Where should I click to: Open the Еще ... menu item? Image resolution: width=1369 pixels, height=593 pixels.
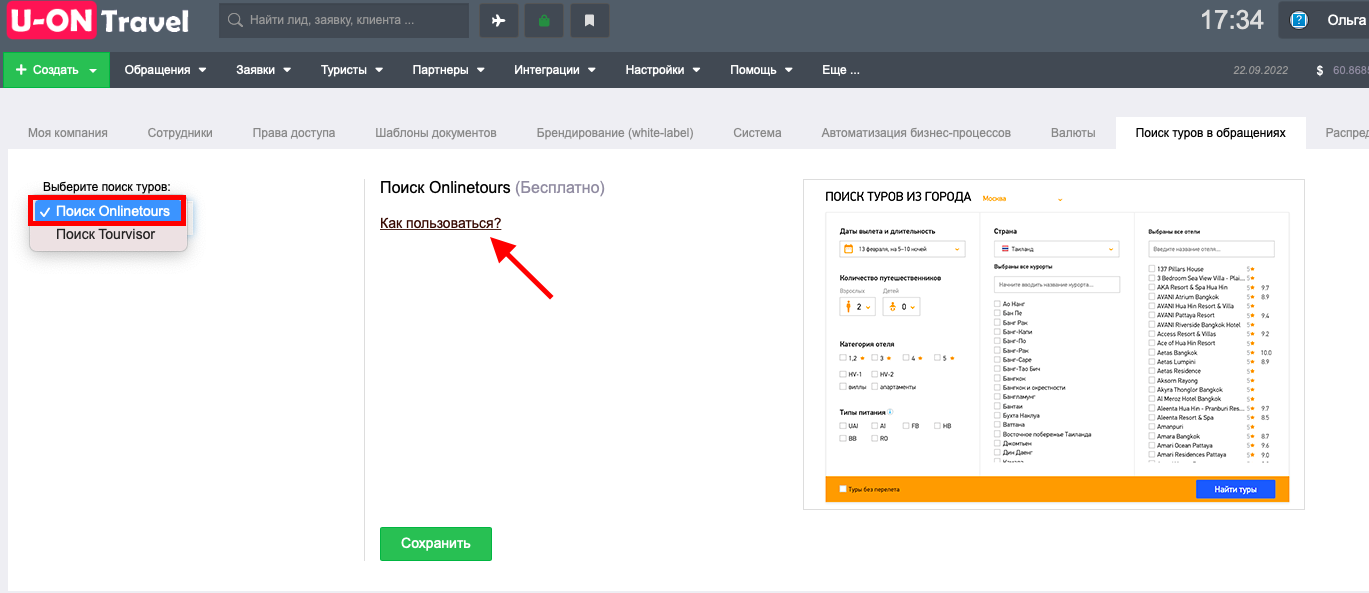pyautogui.click(x=840, y=70)
